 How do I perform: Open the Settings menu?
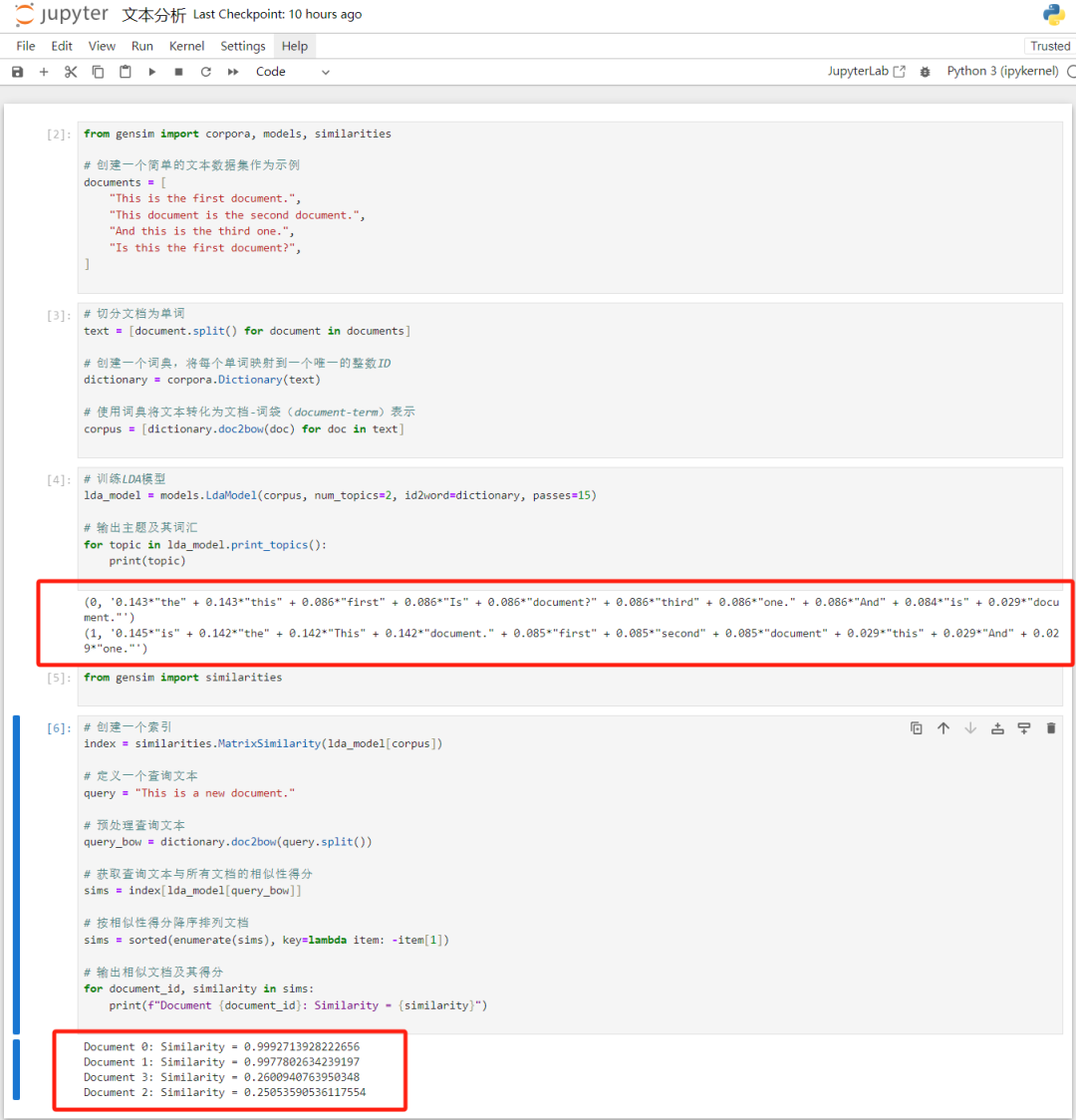243,46
